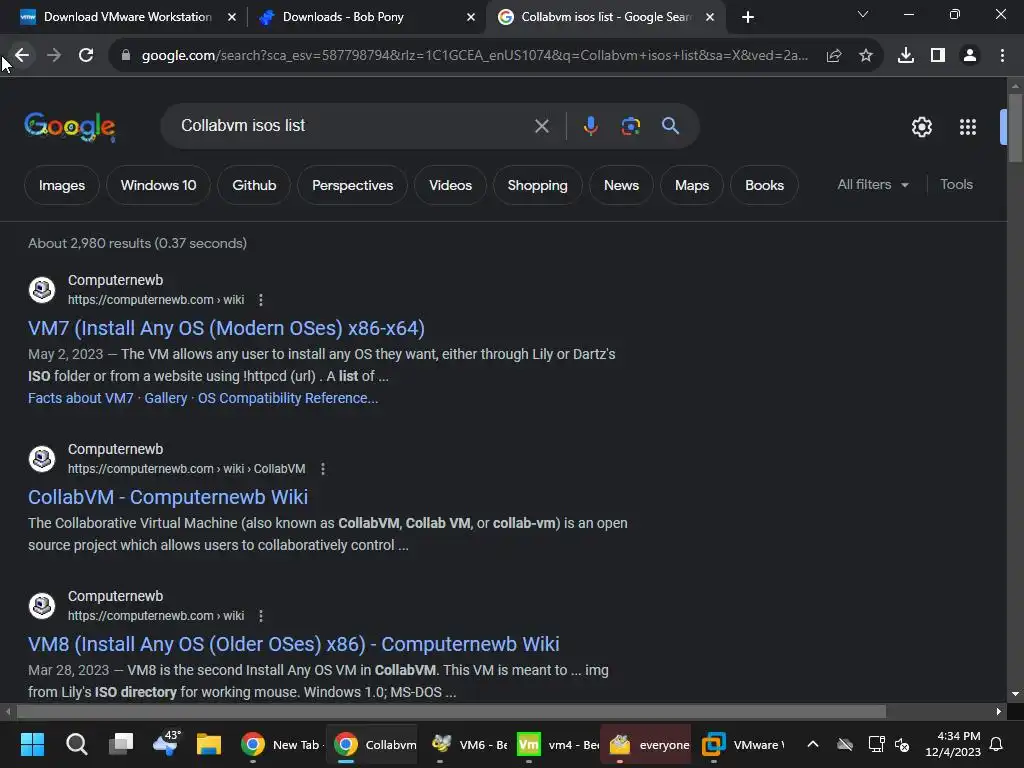
Task: Click the Google logo
Action: (70, 127)
